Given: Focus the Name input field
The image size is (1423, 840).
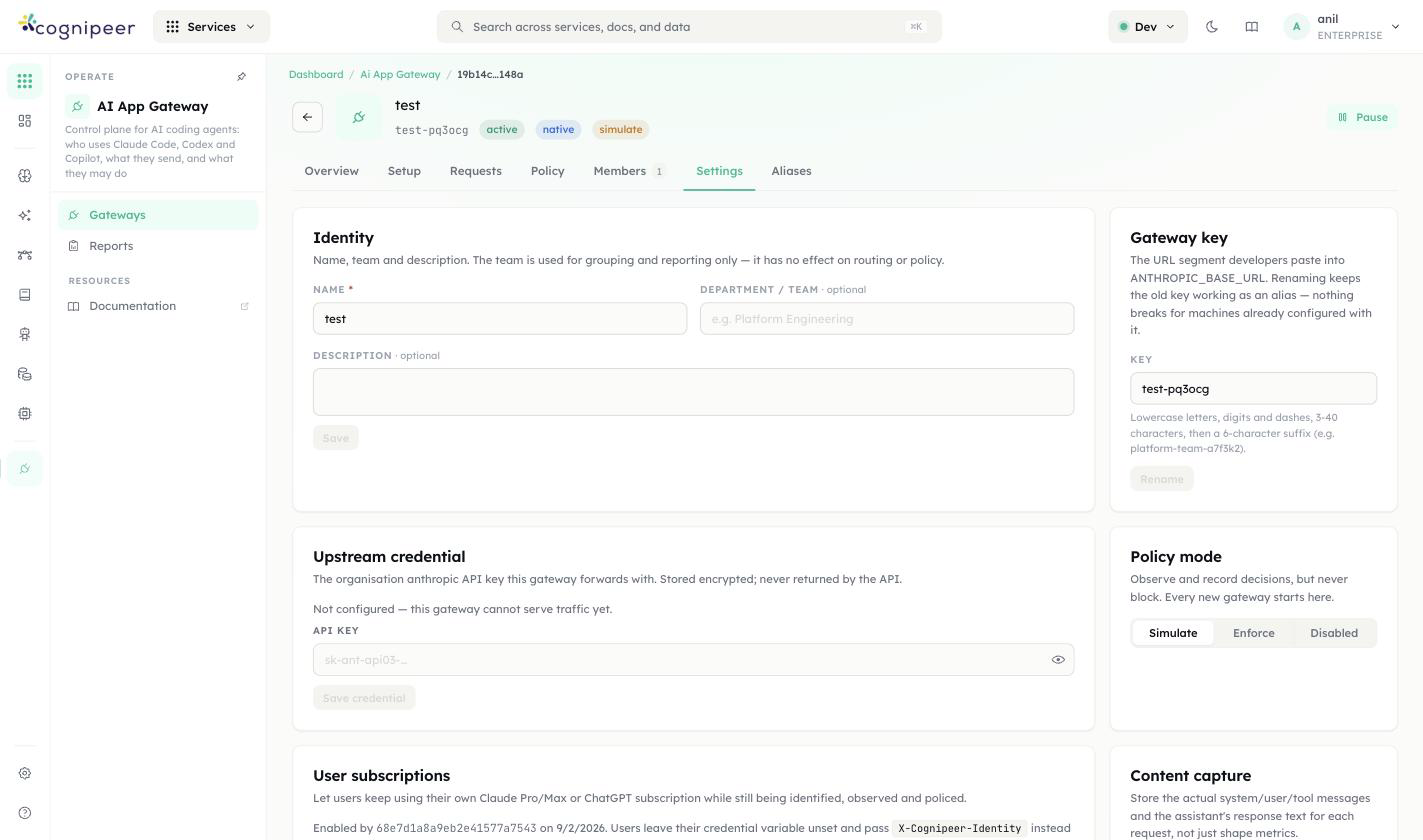Looking at the screenshot, I should 500,319.
